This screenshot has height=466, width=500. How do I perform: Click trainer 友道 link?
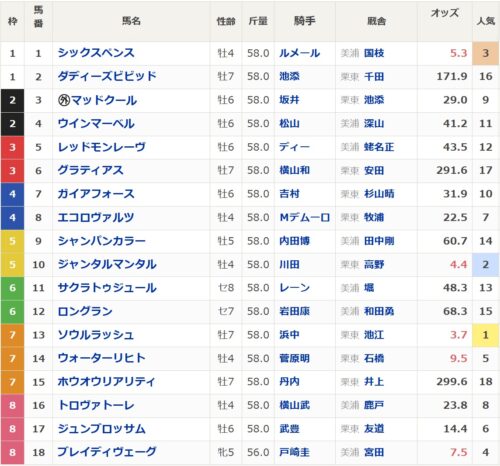(374, 429)
